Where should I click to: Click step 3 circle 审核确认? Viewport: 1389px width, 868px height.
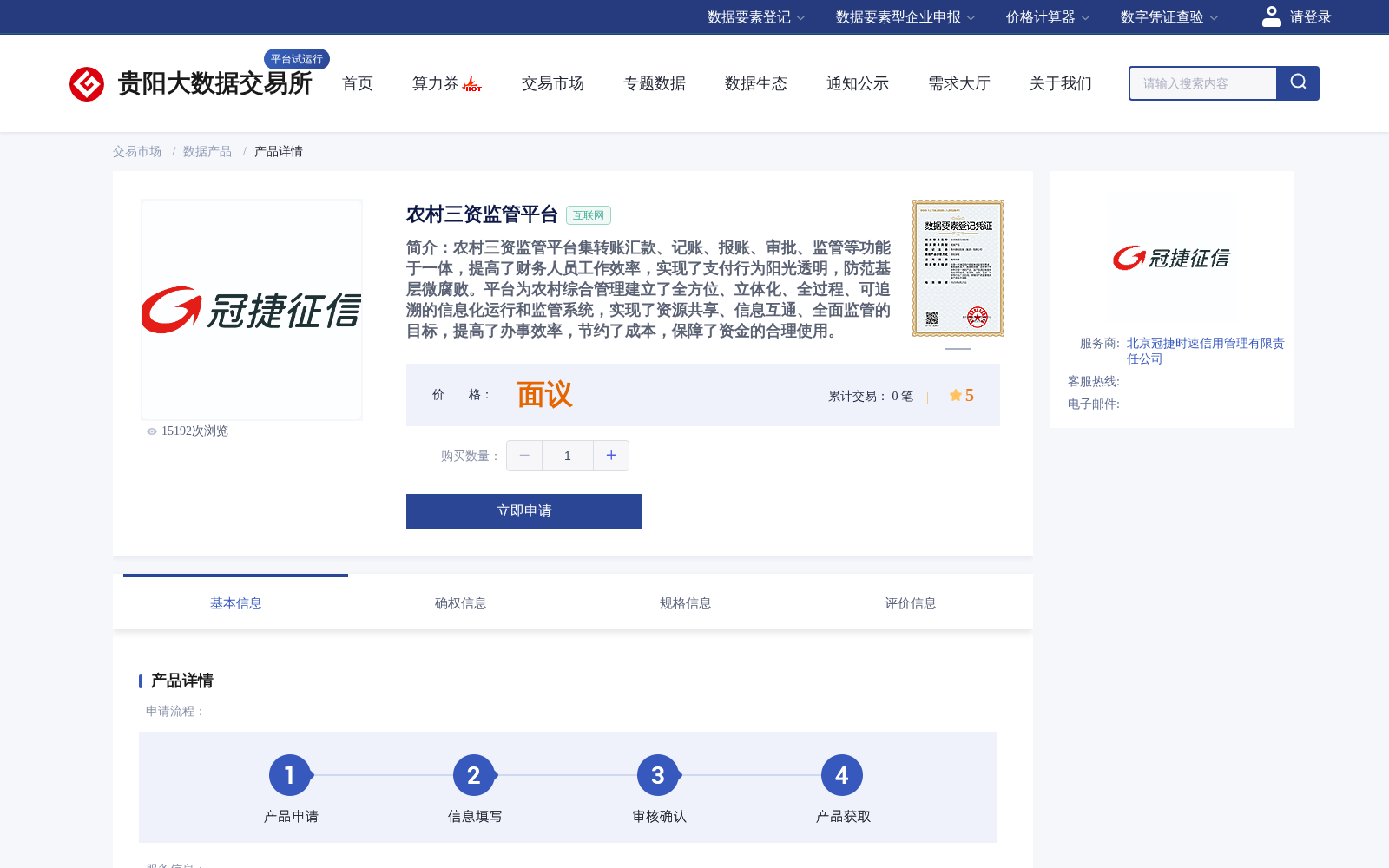658,775
